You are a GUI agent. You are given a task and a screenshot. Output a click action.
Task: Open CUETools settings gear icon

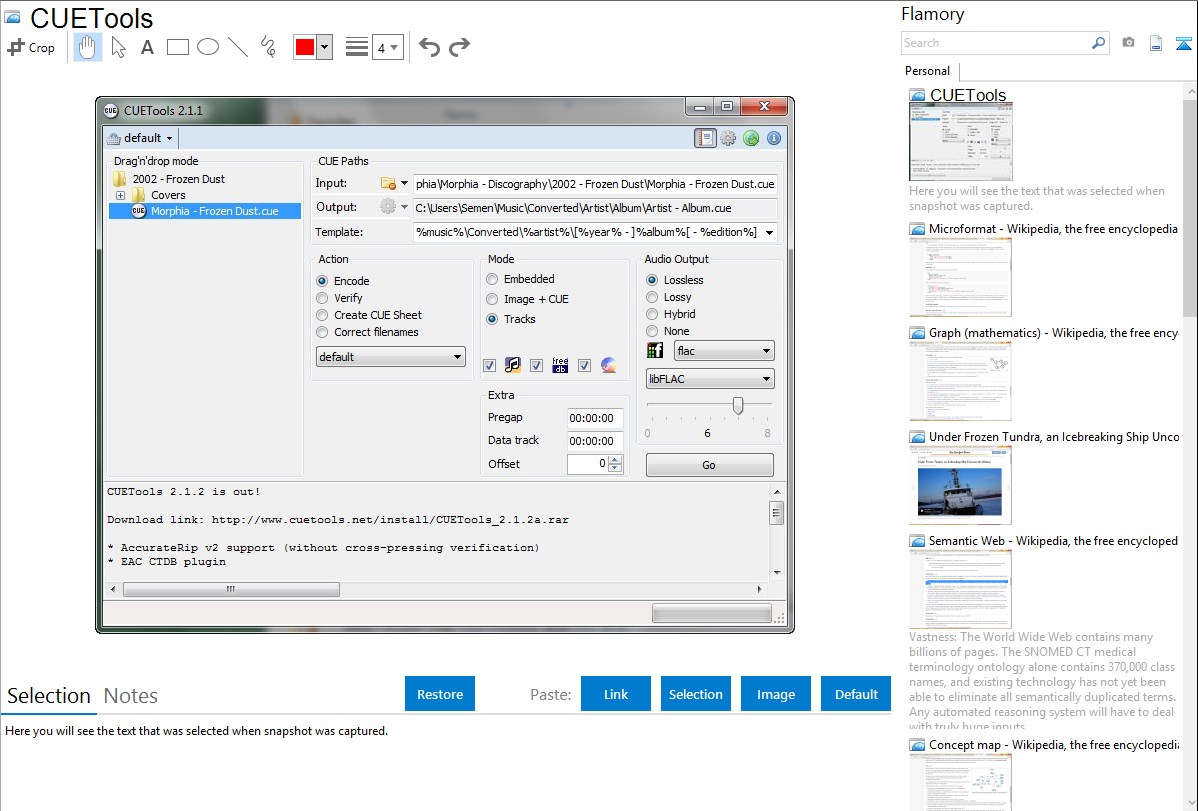tap(728, 138)
